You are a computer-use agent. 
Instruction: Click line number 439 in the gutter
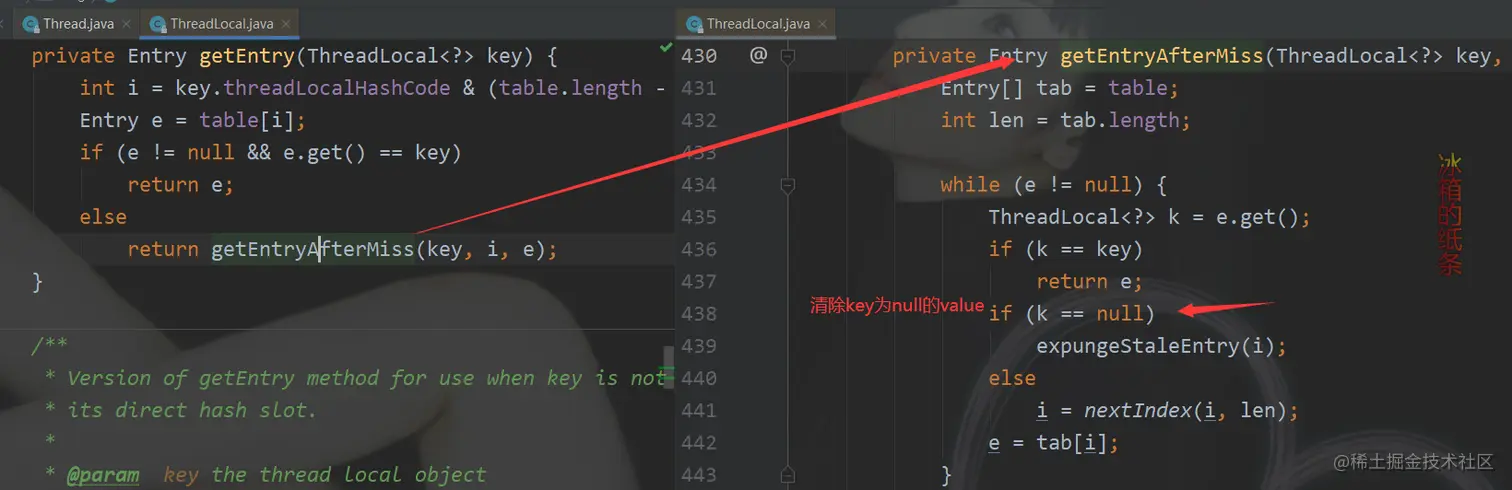[x=699, y=345]
